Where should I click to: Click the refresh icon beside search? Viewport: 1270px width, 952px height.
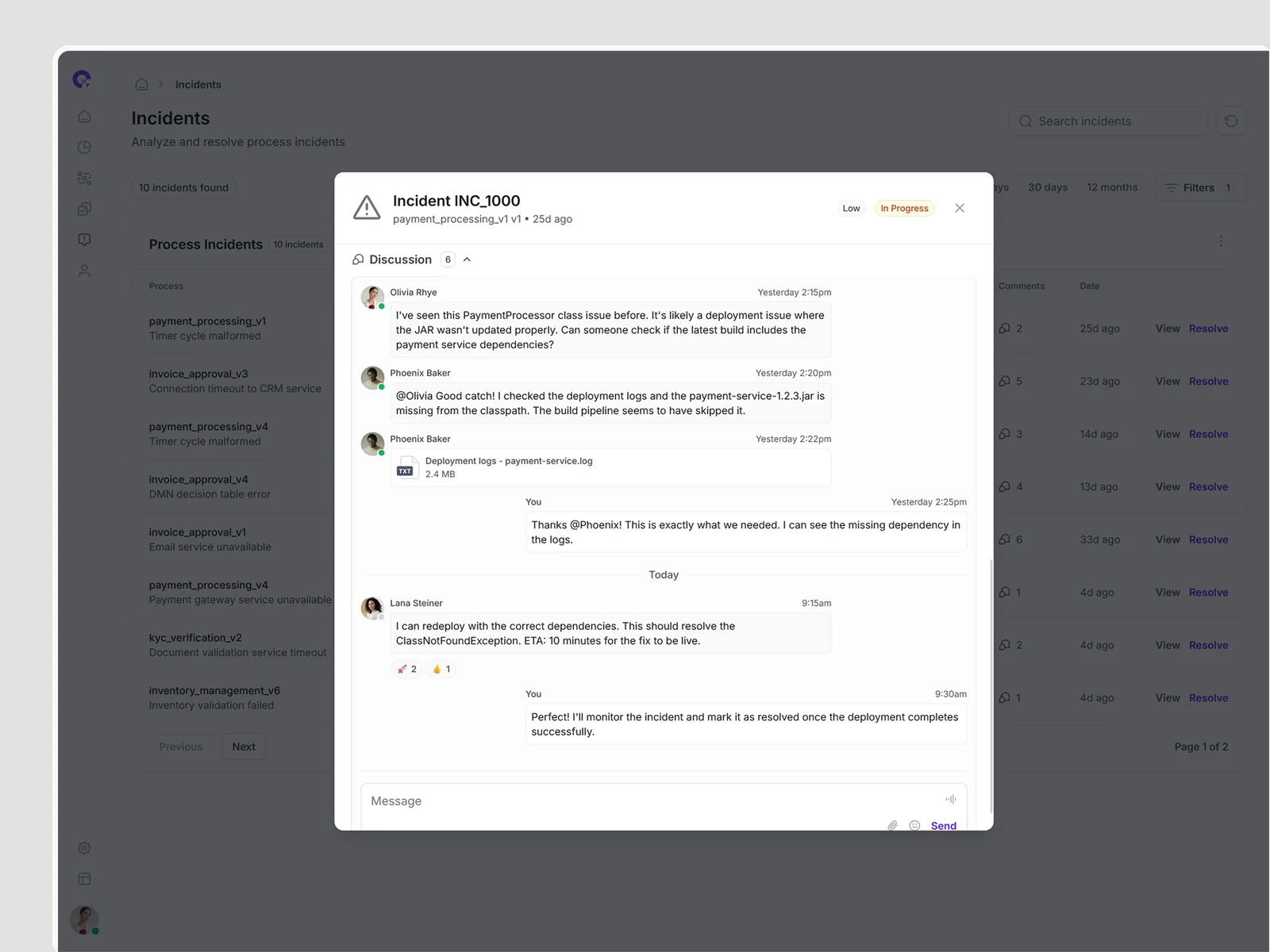point(1230,121)
